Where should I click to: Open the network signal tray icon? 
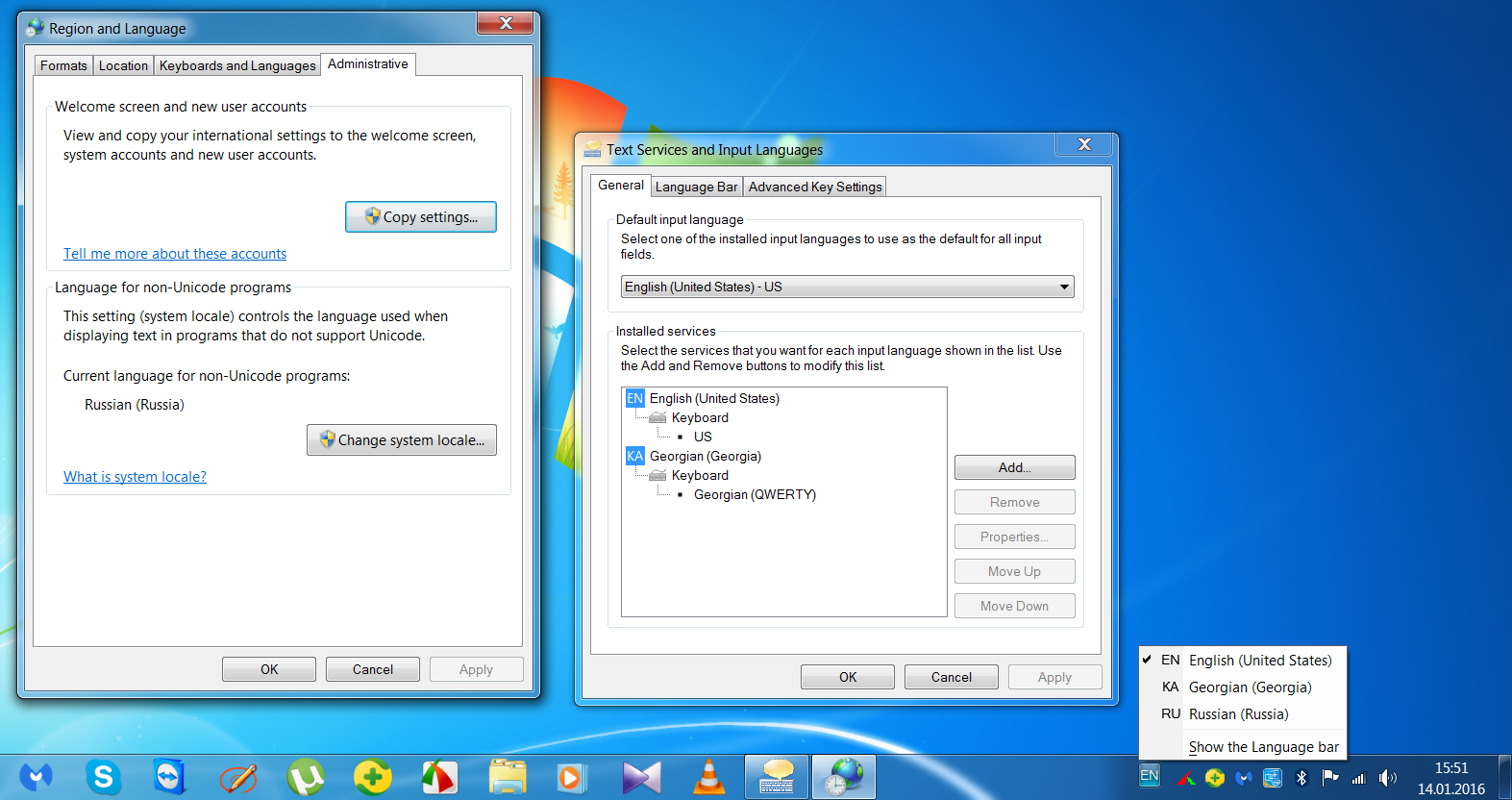(1359, 778)
